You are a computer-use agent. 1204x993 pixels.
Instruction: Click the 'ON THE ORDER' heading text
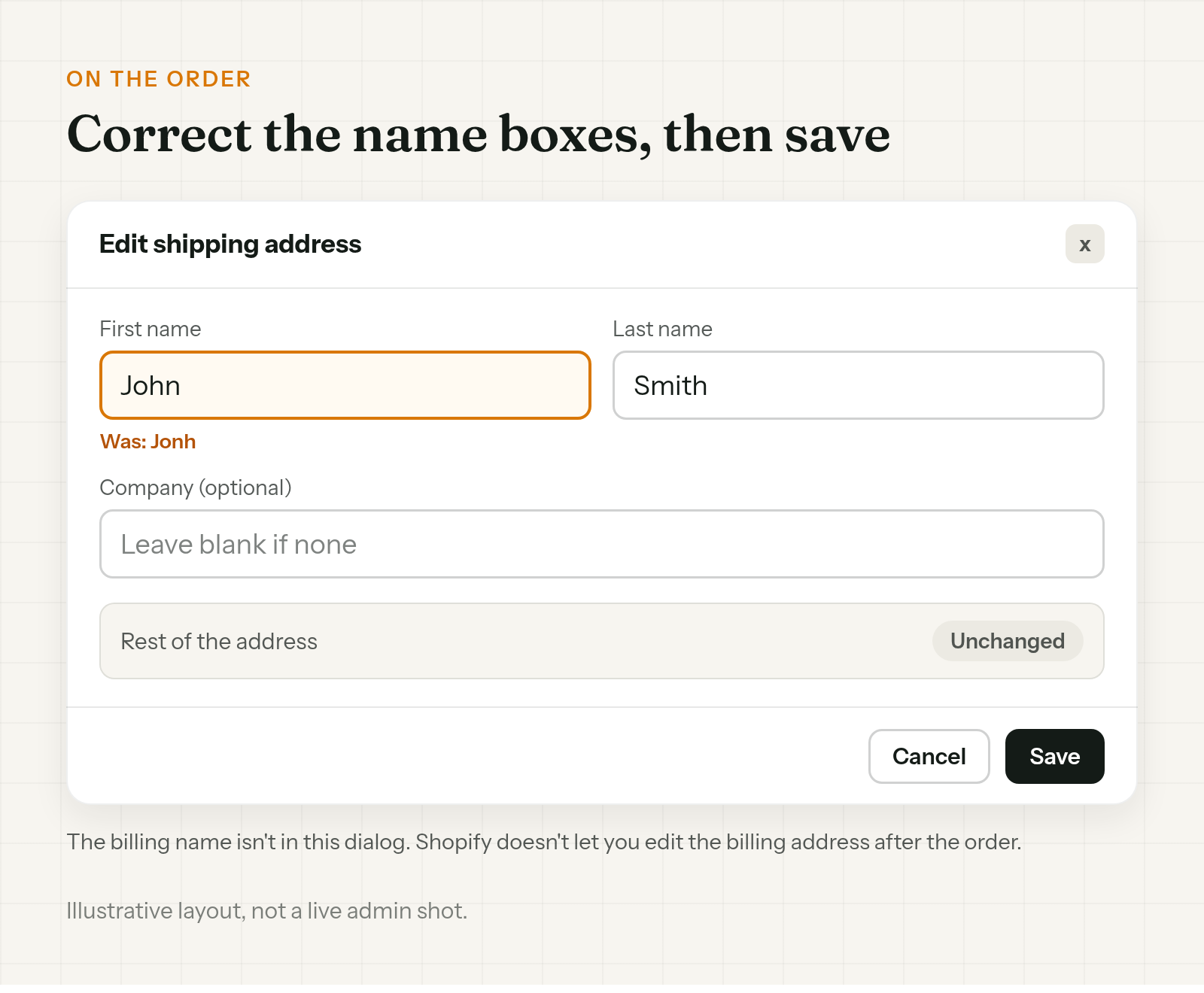tap(159, 79)
